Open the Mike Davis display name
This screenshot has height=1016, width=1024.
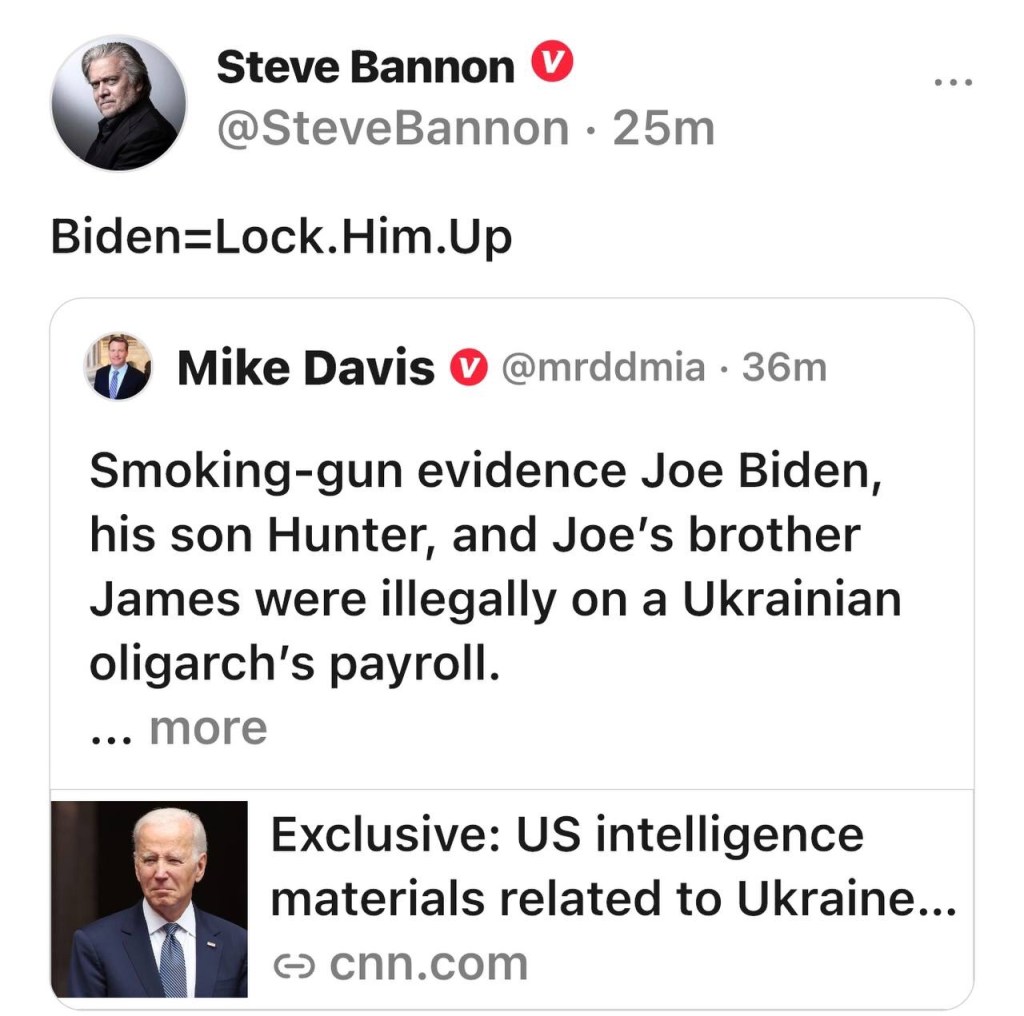coord(305,369)
